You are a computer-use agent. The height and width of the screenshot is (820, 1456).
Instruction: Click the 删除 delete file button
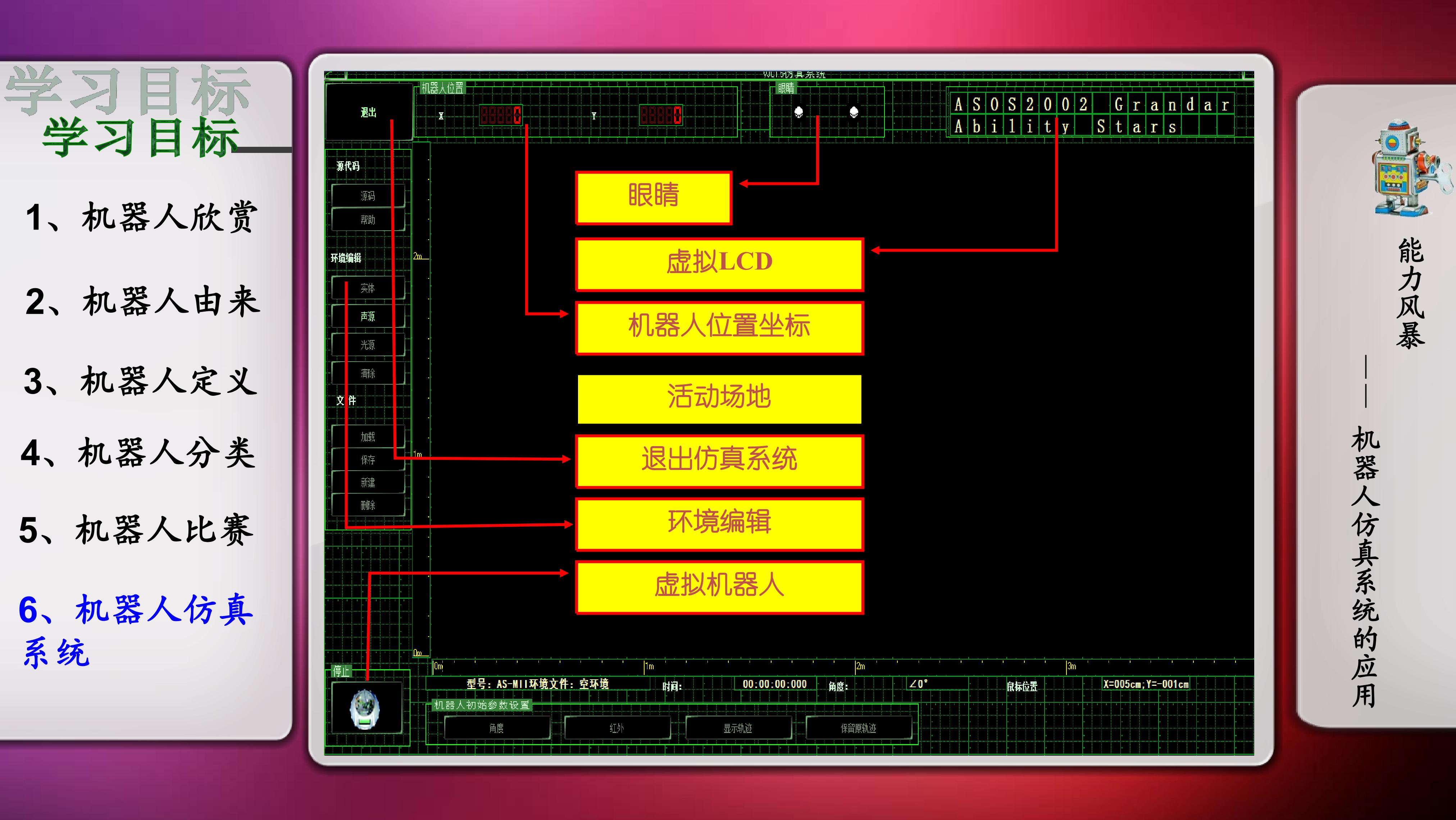(x=368, y=505)
